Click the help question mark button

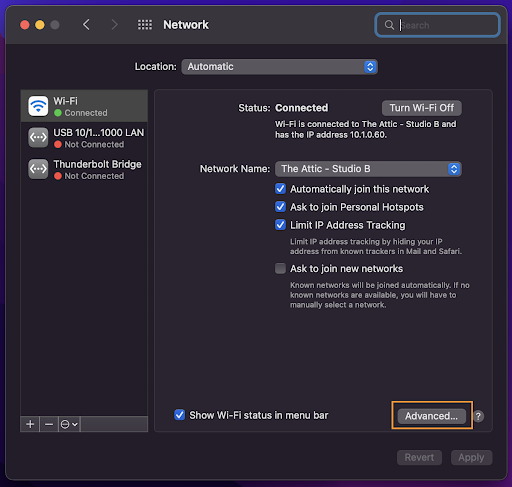coord(478,416)
